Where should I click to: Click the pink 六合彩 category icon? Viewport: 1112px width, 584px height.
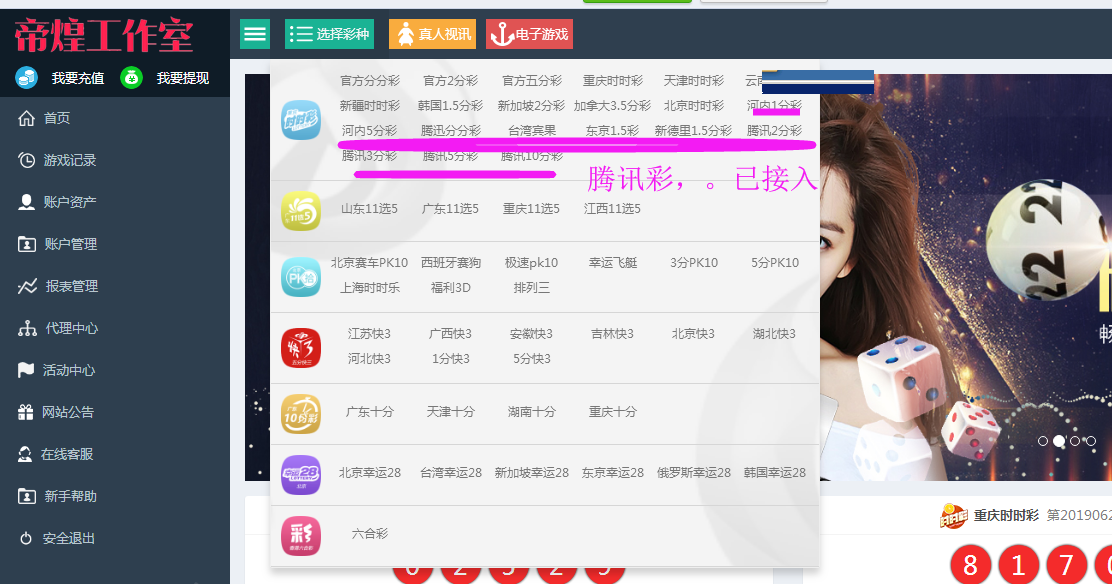click(301, 536)
